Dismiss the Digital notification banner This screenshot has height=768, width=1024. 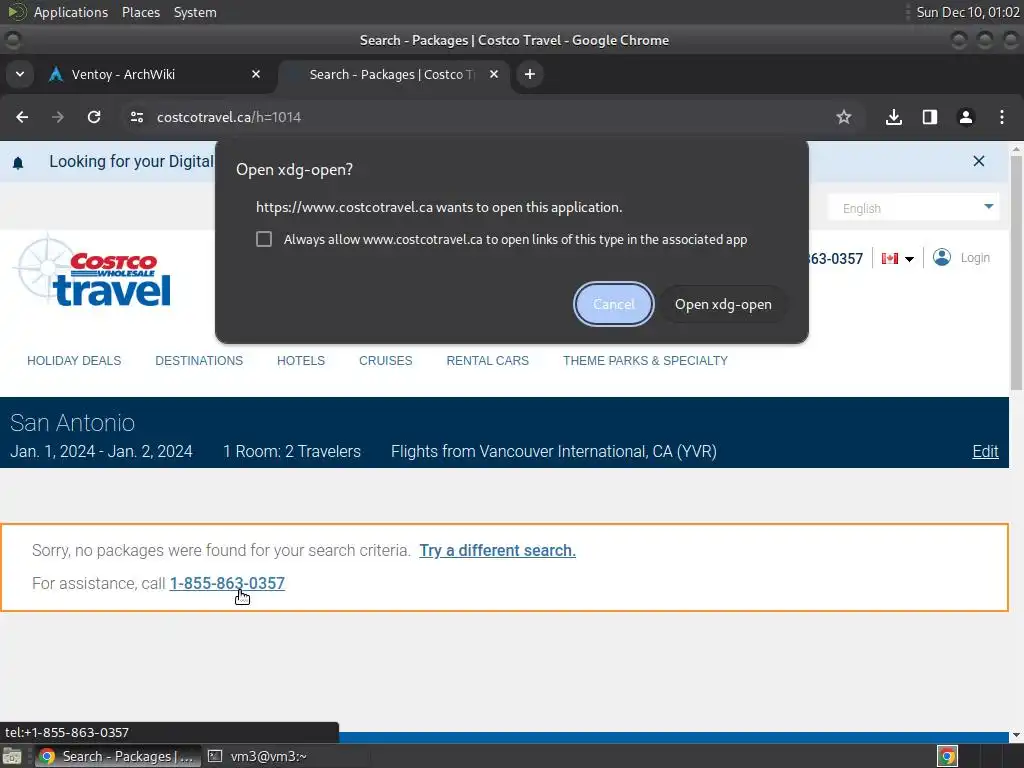[978, 161]
